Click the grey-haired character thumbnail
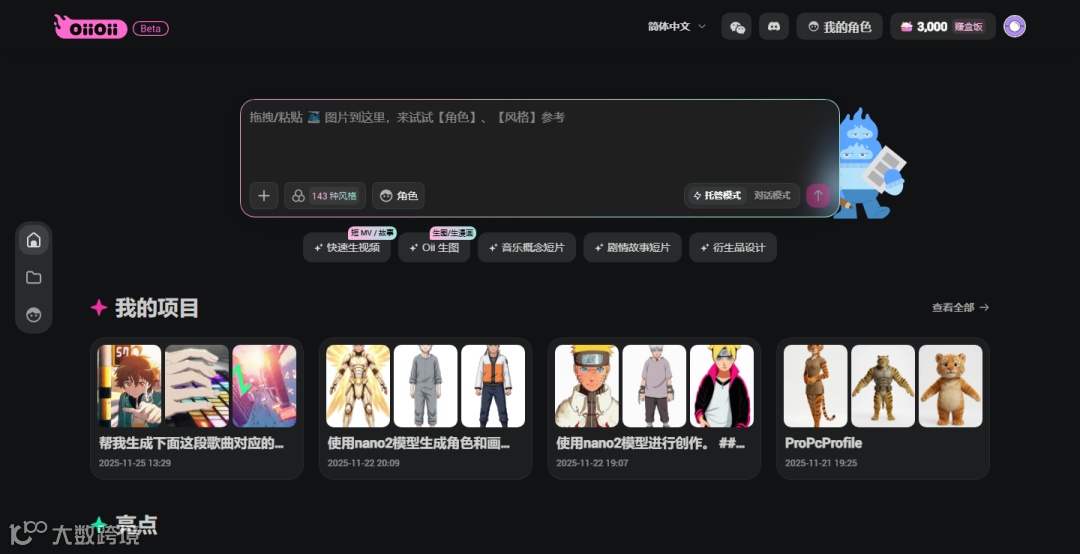The width and height of the screenshot is (1080, 554). (654, 386)
